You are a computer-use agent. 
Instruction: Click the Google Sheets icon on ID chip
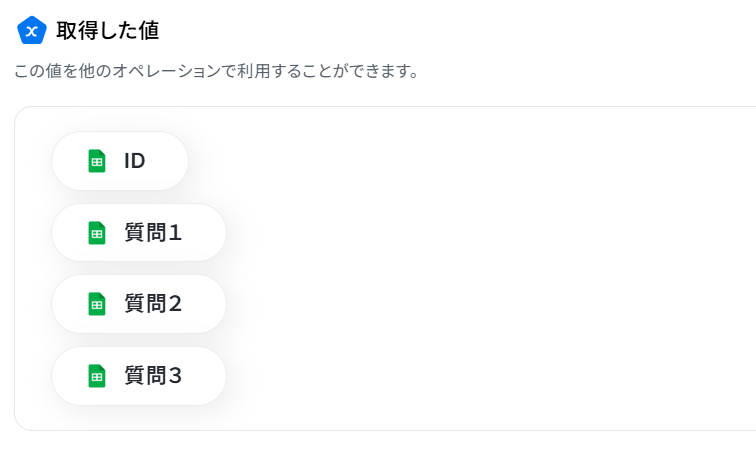point(97,161)
